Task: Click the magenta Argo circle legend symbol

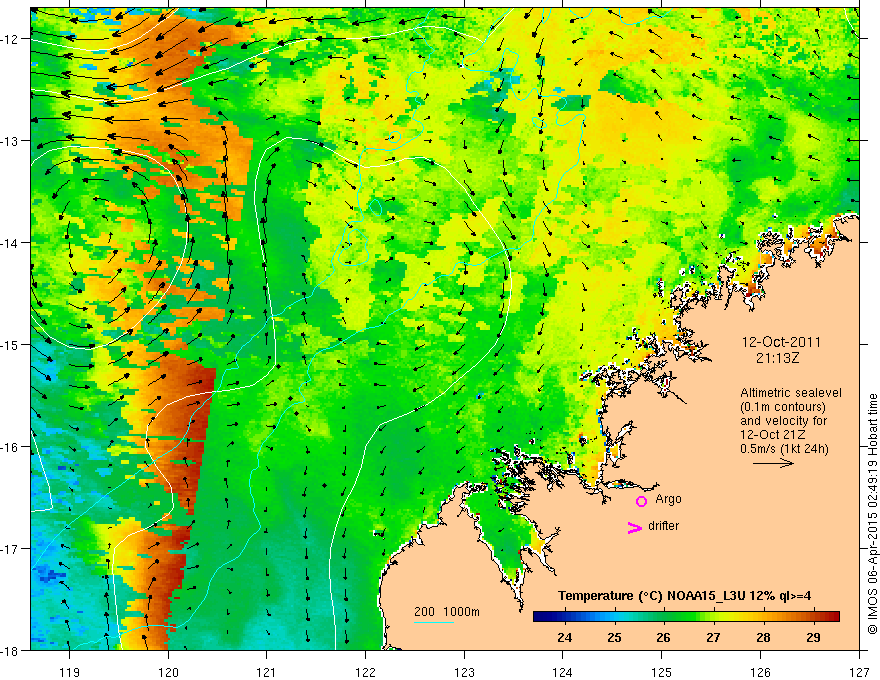Action: click(x=641, y=501)
